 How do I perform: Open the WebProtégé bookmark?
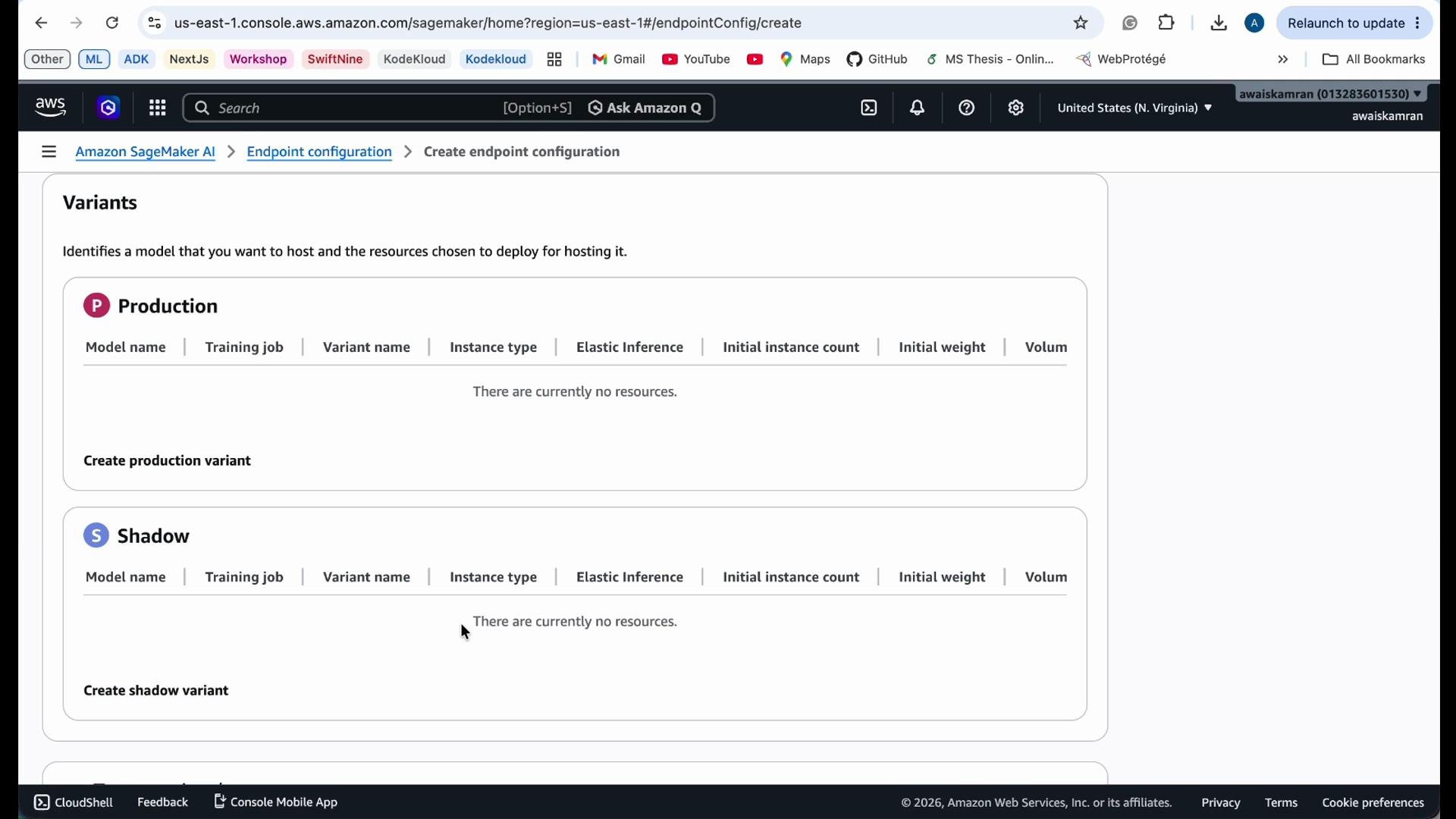1122,59
